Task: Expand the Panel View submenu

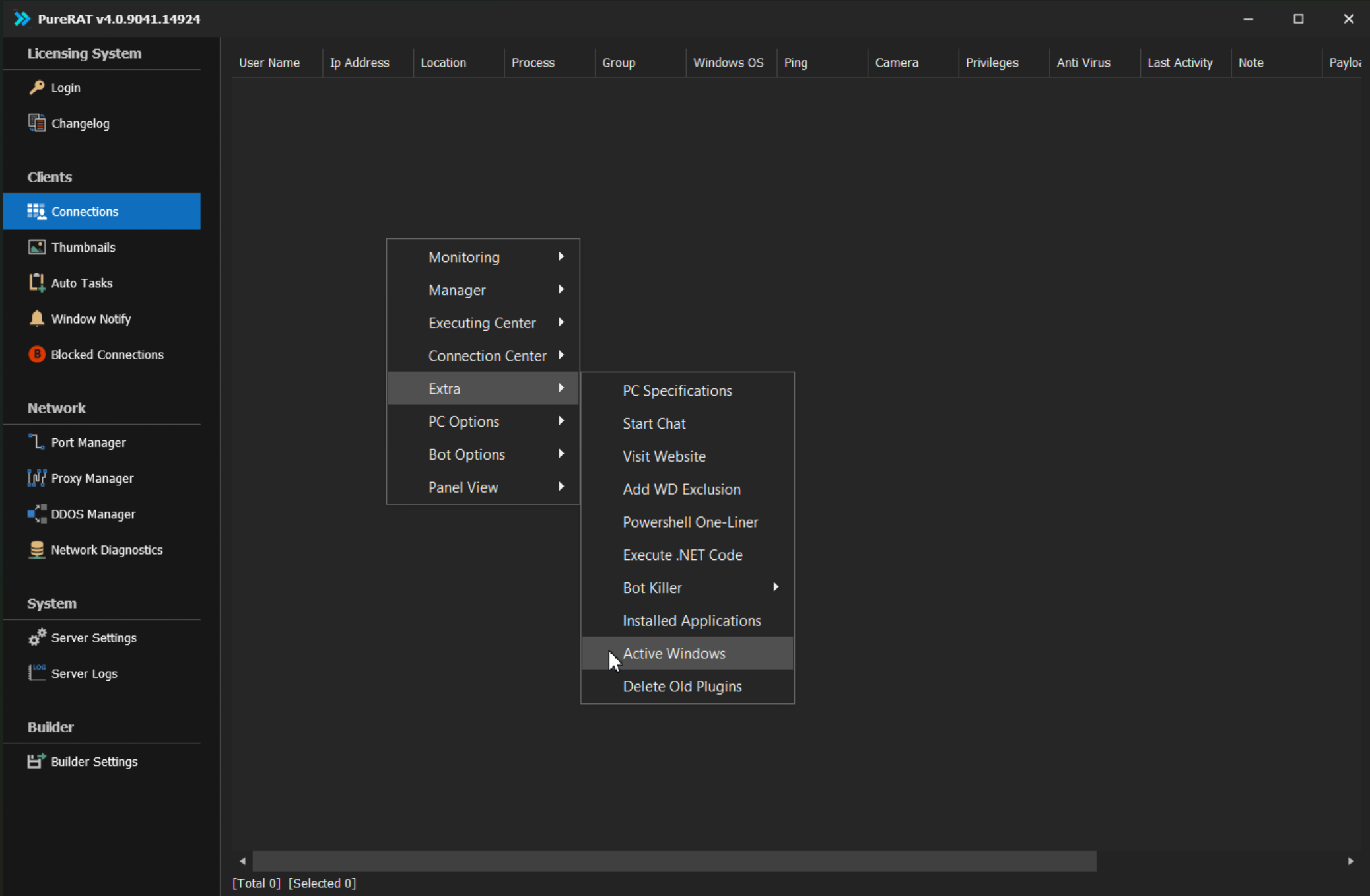Action: [483, 487]
